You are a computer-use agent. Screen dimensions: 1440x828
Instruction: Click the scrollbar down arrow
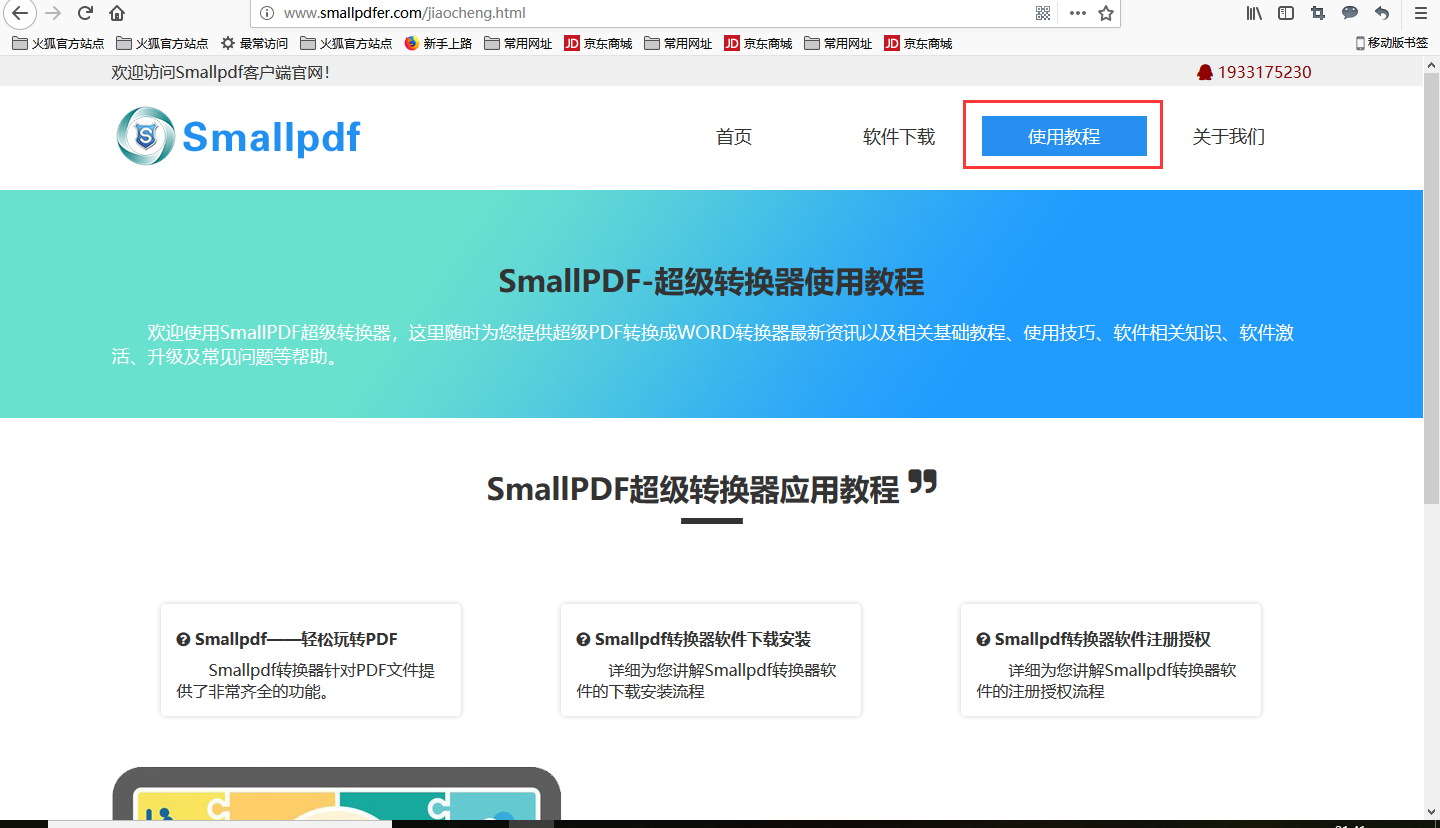click(x=1431, y=811)
